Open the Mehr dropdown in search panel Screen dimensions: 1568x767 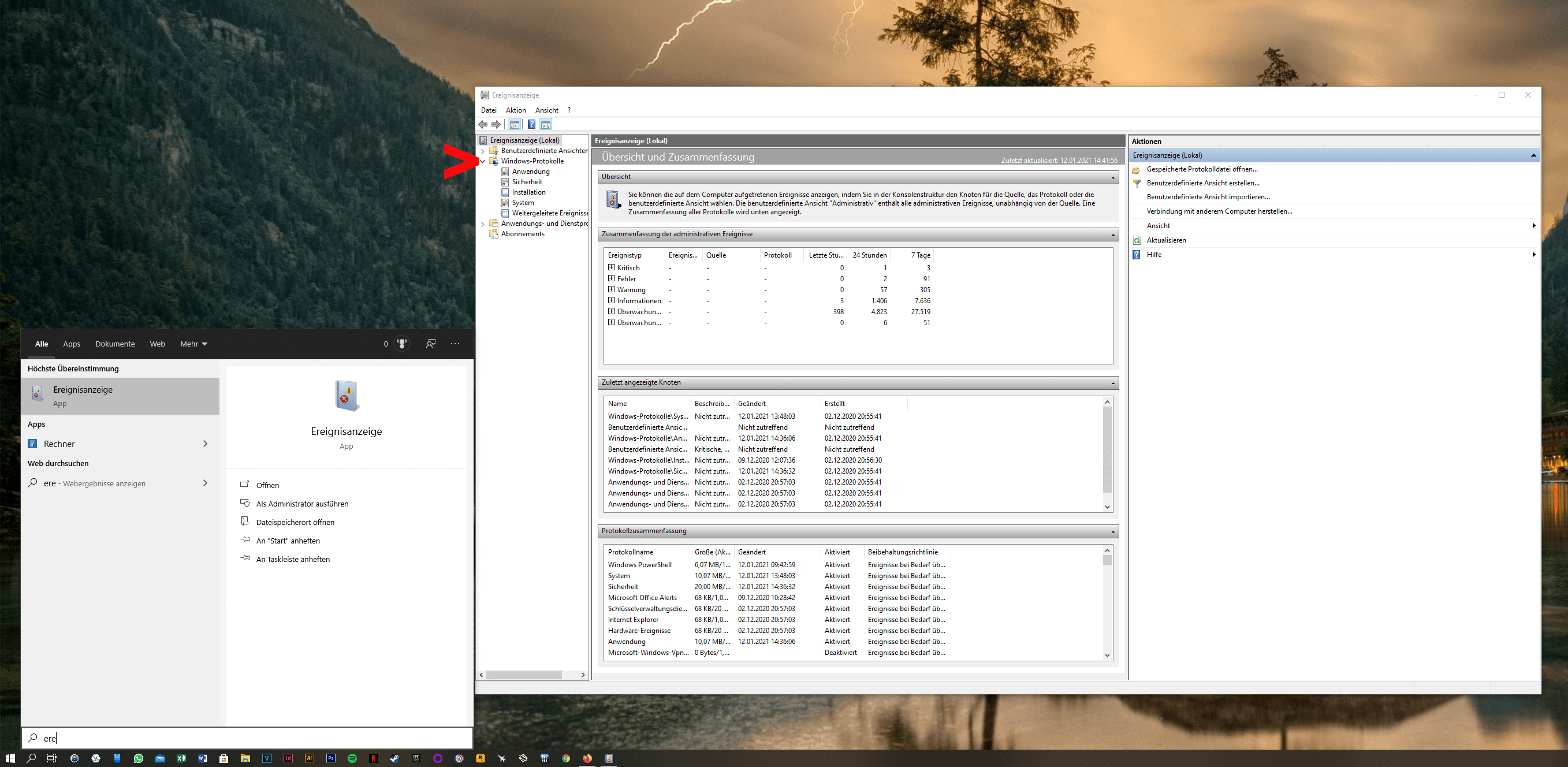pos(193,344)
